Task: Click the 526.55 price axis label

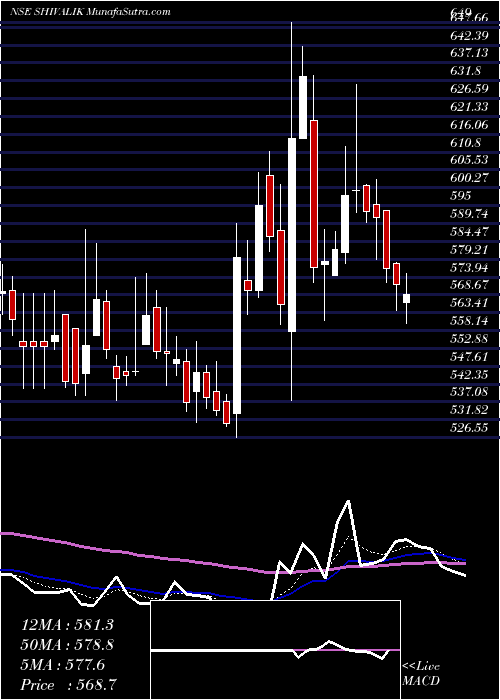Action: coord(469,428)
